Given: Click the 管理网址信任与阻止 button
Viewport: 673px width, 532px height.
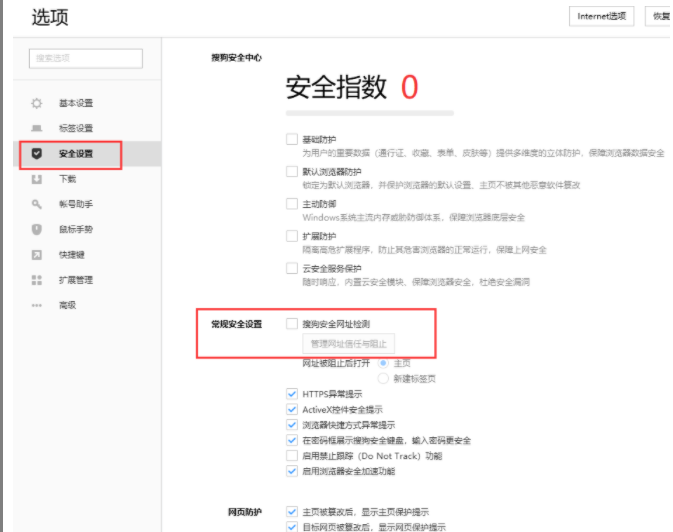Looking at the screenshot, I should click(348, 344).
